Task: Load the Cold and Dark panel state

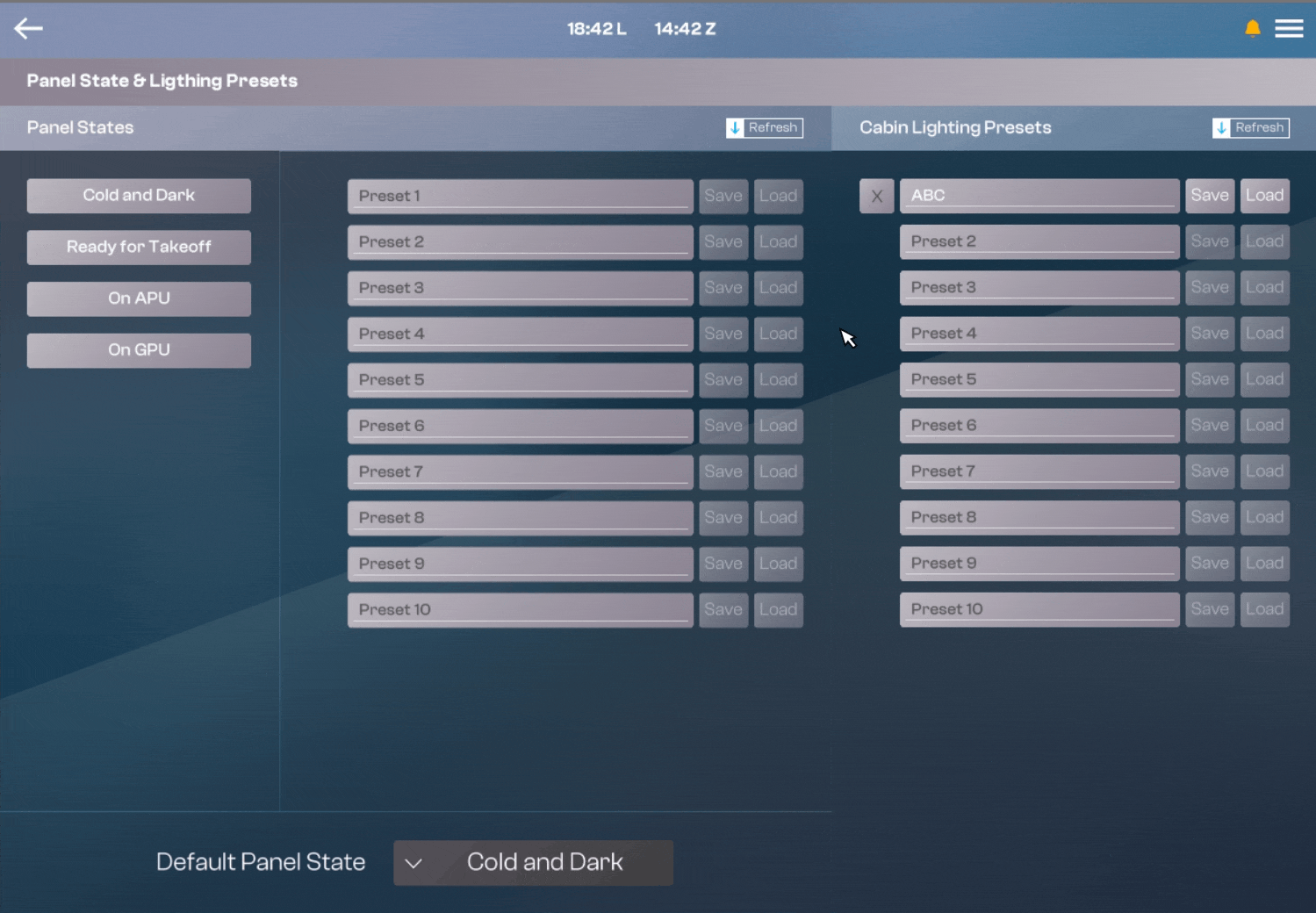Action: coord(139,196)
